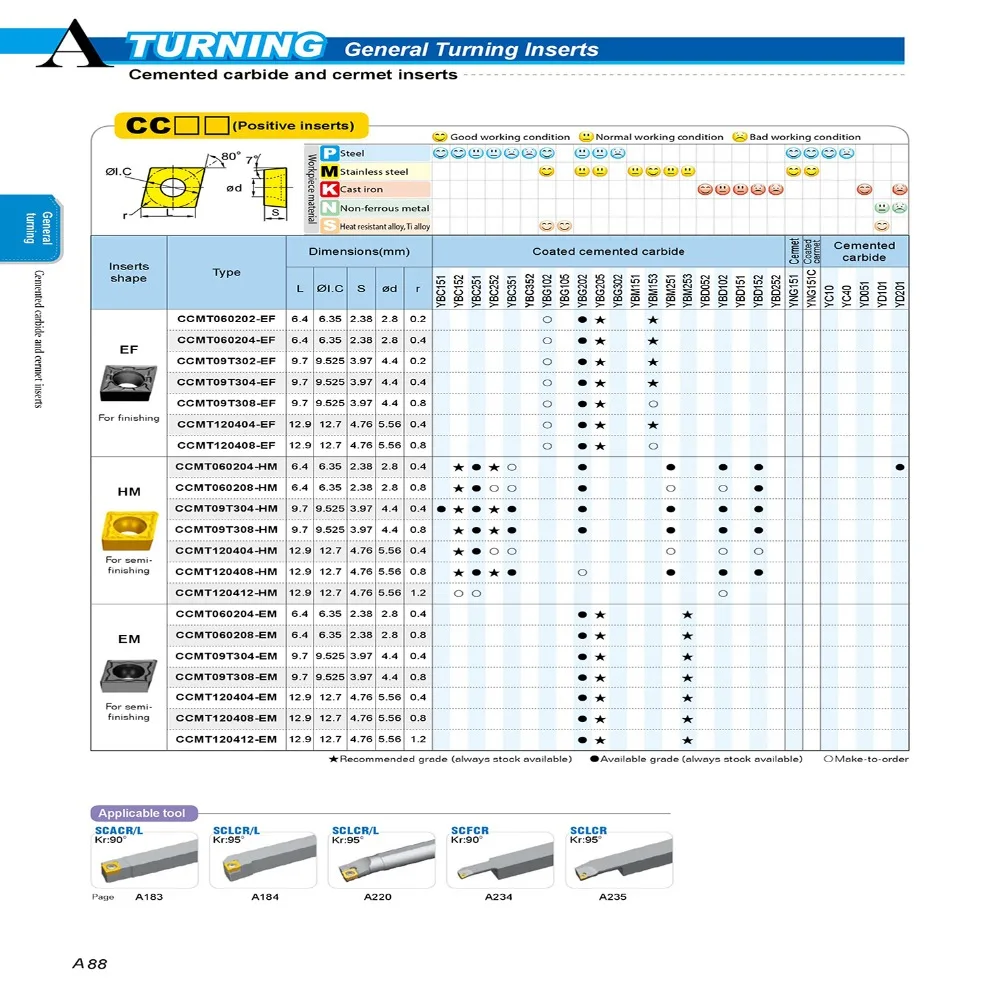This screenshot has width=1000, height=1000.
Task: Click the Bad working condition face legend
Action: [x=739, y=136]
